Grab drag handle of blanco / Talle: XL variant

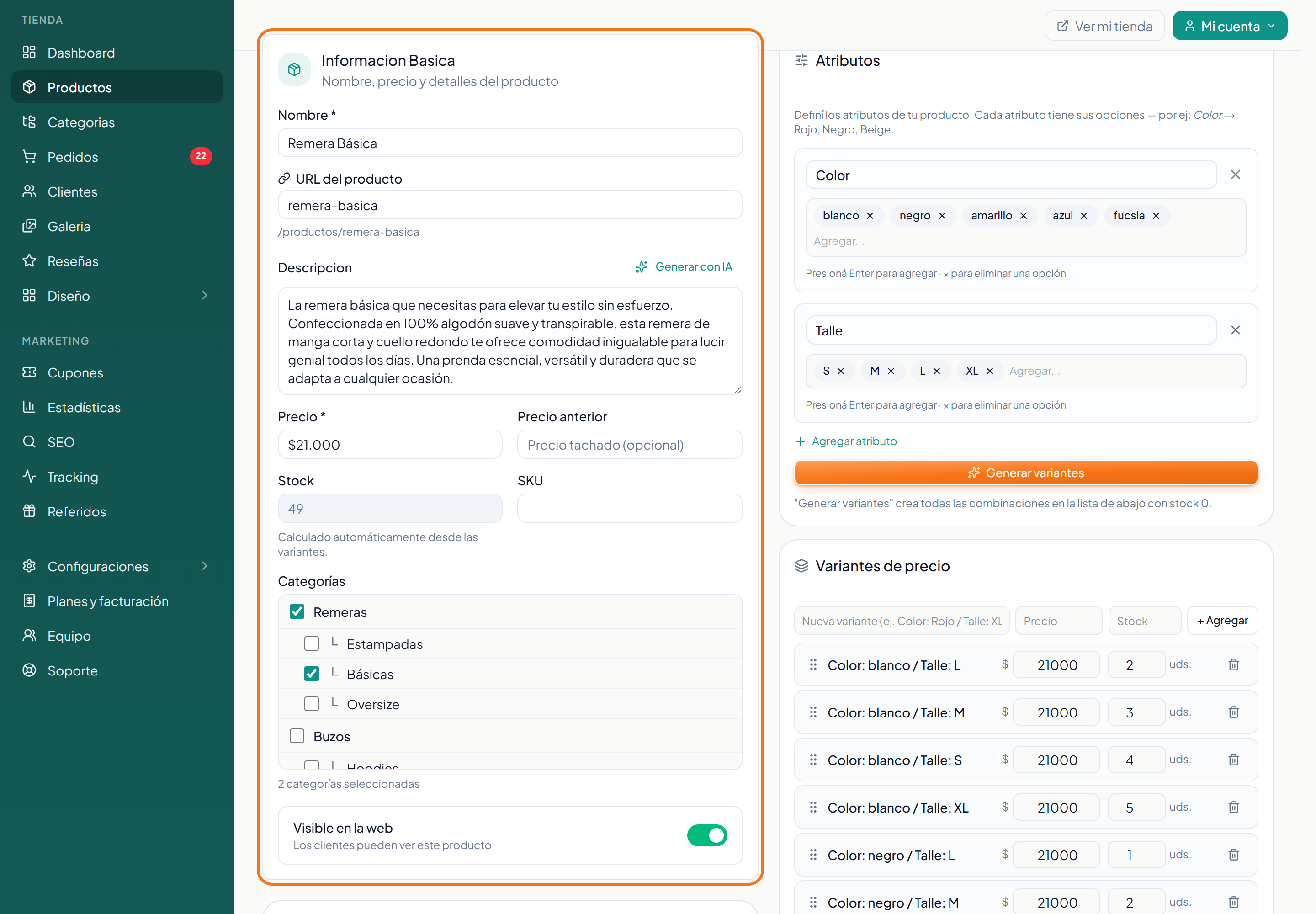812,807
